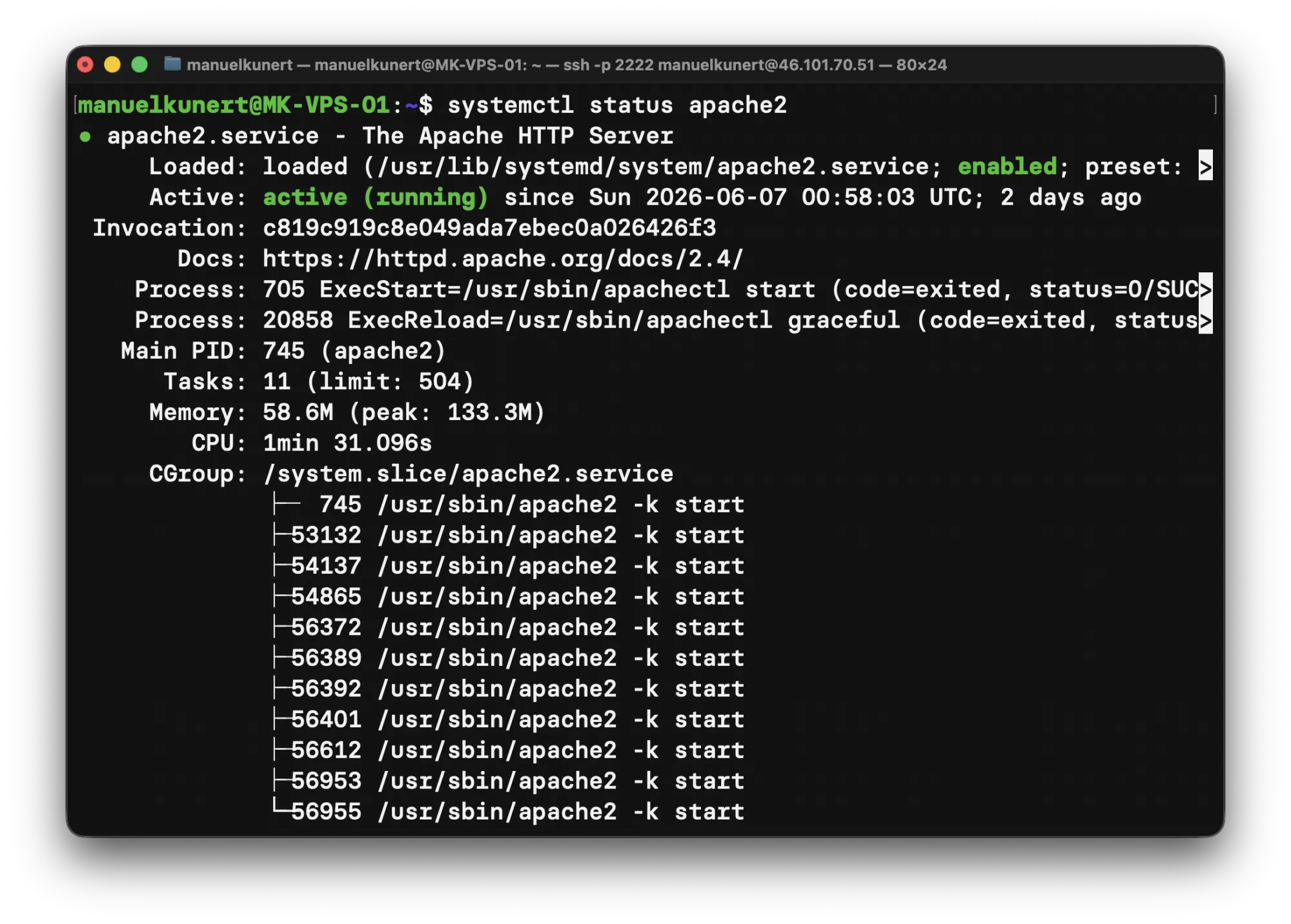Click 'apache2.service - The Apache HTTP Server' line
Viewport: 1291px width, 924px height.
point(390,136)
